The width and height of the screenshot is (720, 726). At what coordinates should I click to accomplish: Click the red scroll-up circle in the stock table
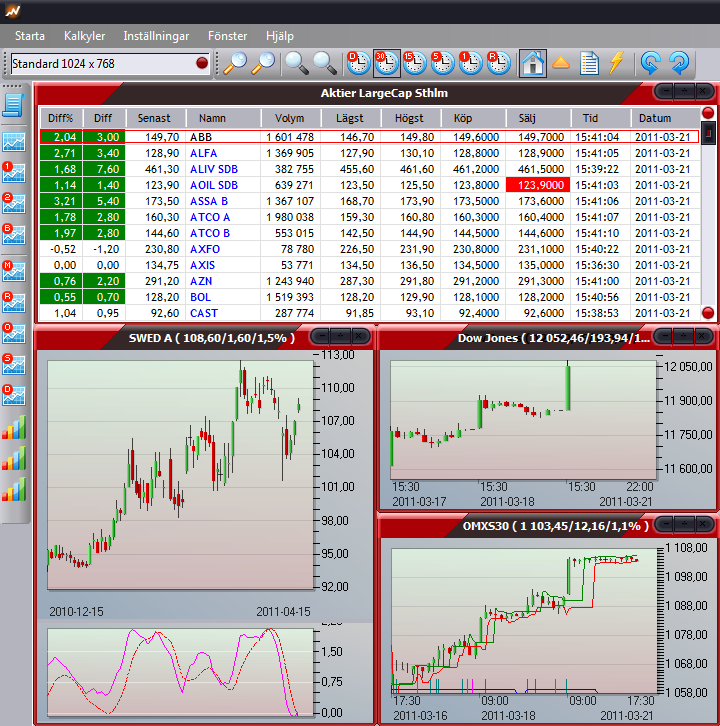coord(708,113)
